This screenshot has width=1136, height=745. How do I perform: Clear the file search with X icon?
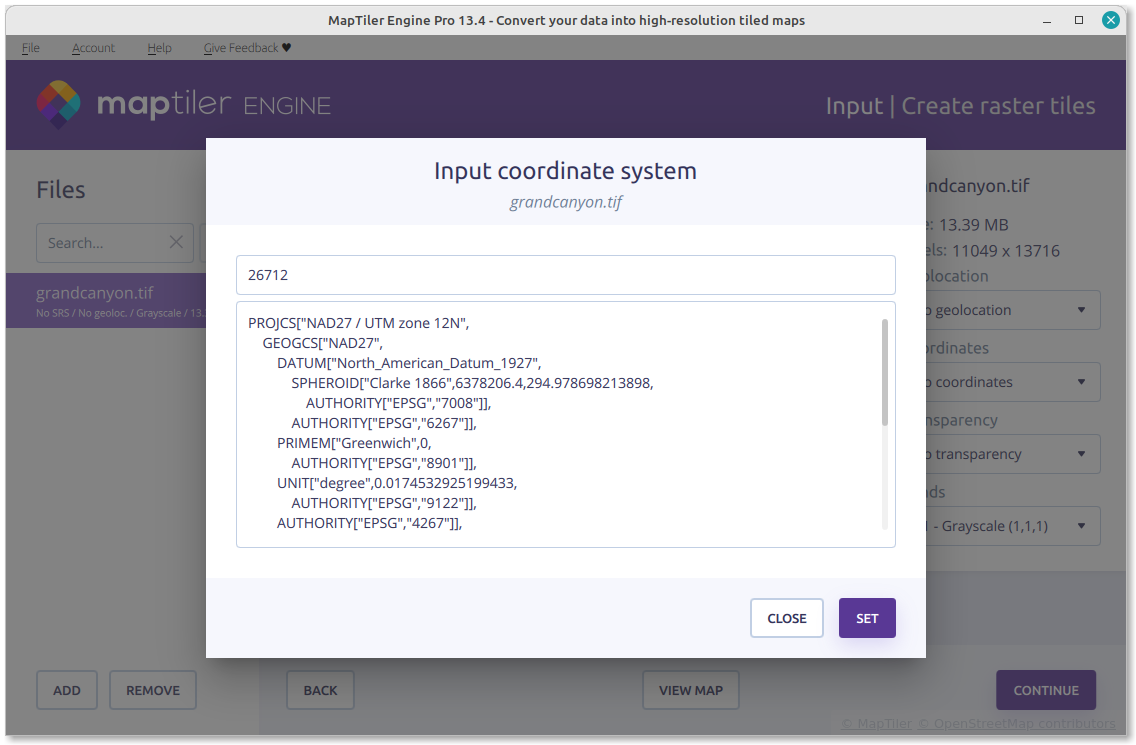point(176,242)
